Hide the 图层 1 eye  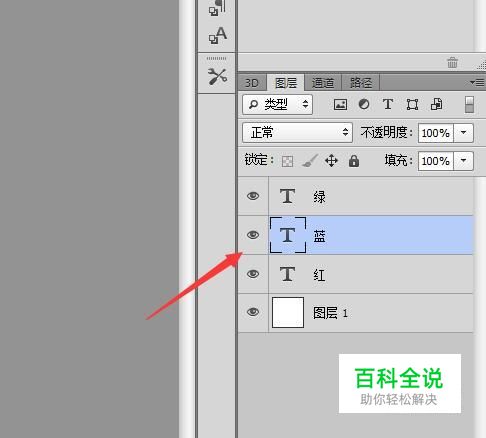pyautogui.click(x=253, y=312)
